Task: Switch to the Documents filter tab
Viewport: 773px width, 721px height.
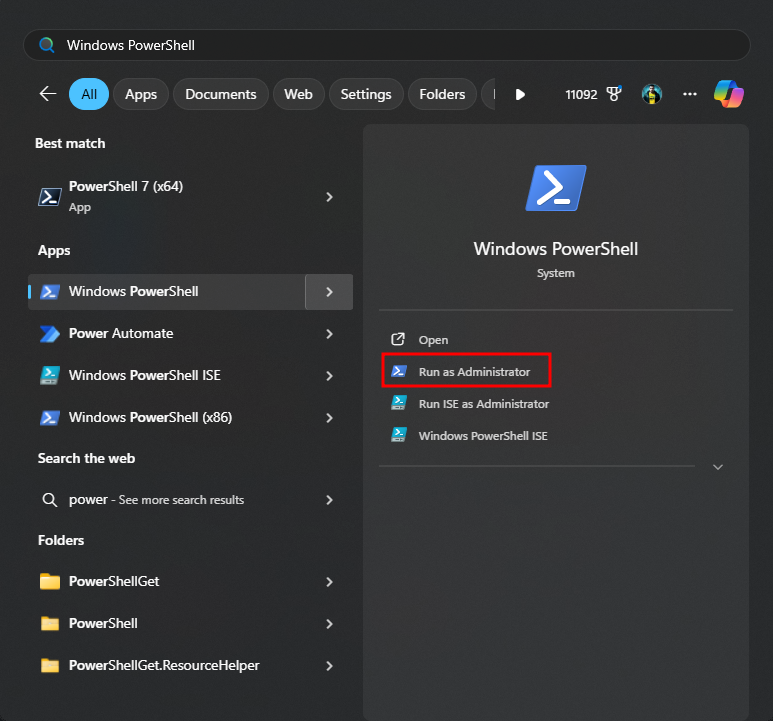Action: click(221, 94)
